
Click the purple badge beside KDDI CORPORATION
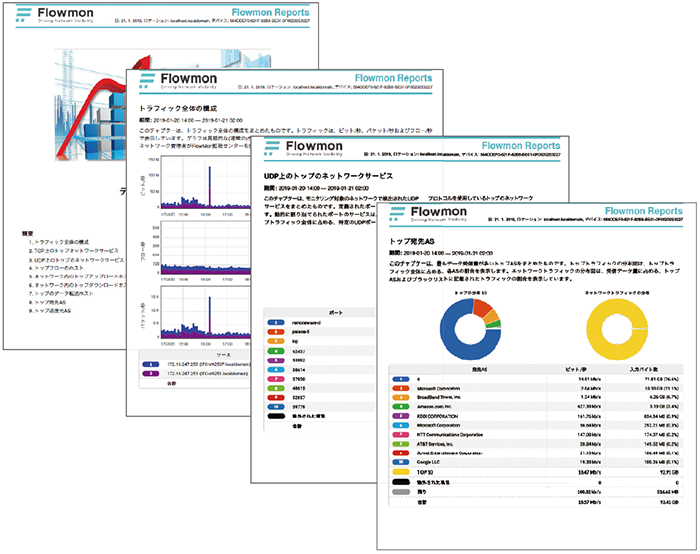(401, 416)
